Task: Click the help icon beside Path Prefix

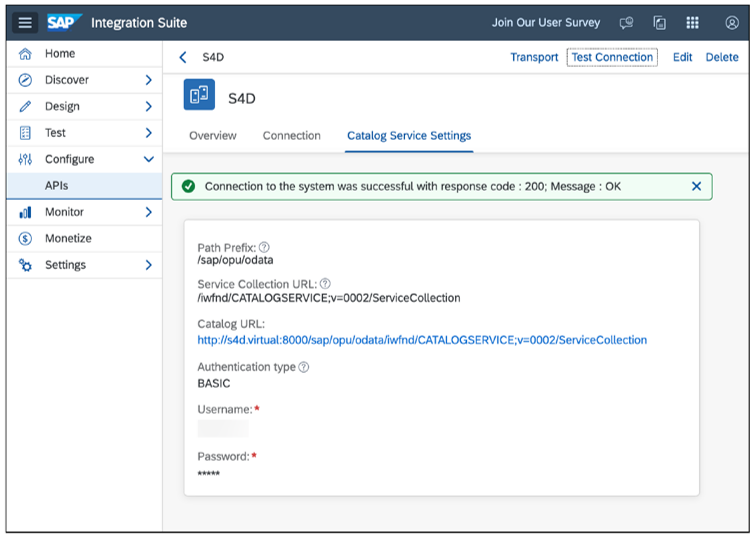Action: [264, 247]
